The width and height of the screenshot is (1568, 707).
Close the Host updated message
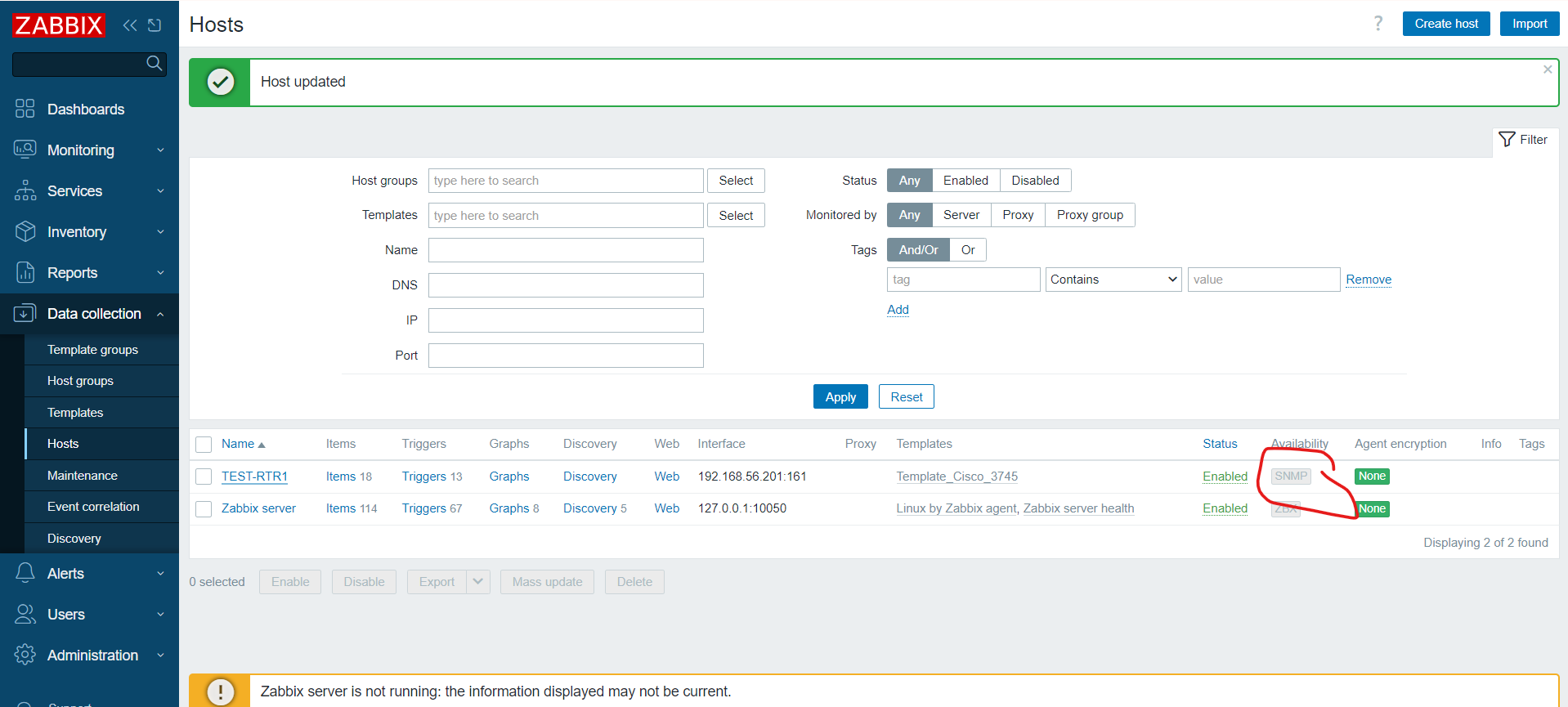click(x=1548, y=69)
